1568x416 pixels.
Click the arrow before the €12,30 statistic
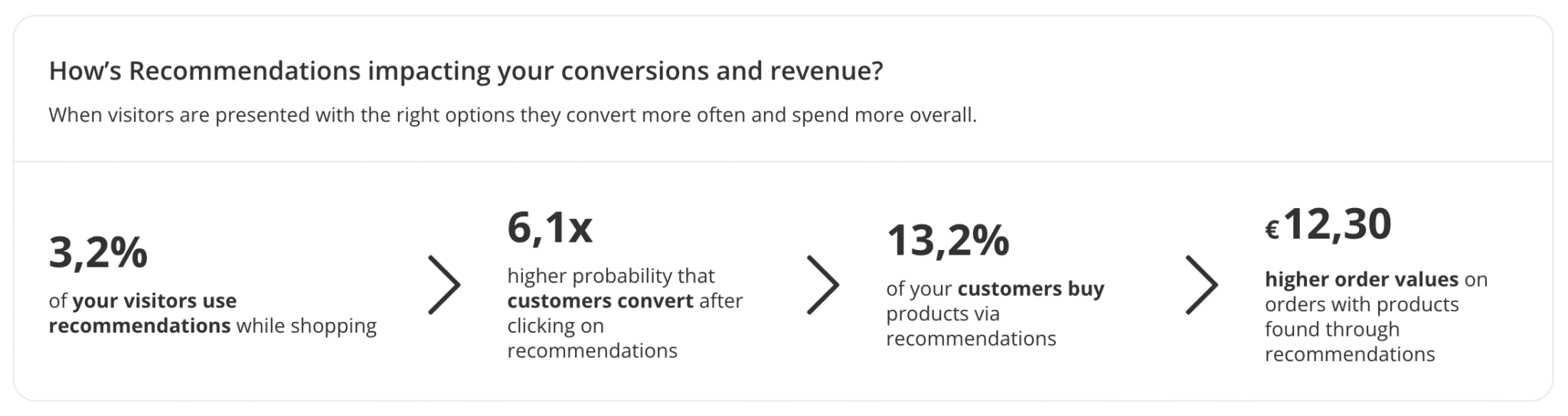point(1201,285)
